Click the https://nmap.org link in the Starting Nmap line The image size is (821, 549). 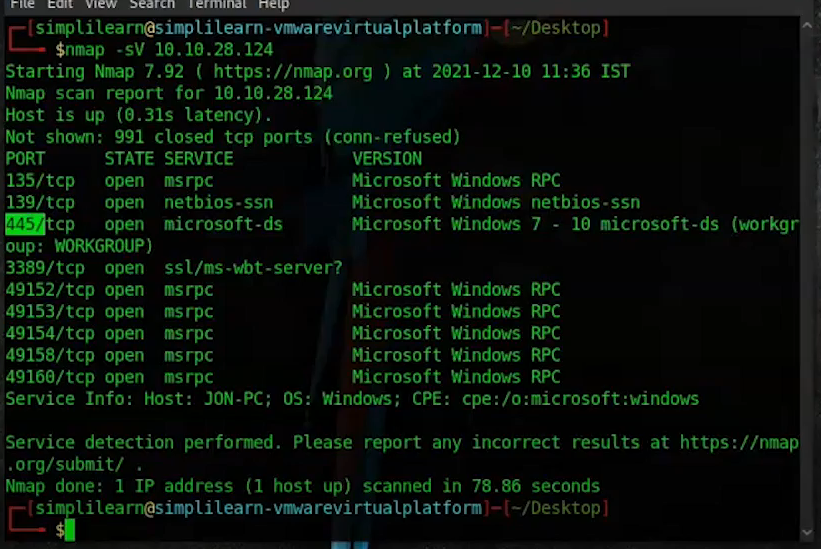[x=291, y=71]
